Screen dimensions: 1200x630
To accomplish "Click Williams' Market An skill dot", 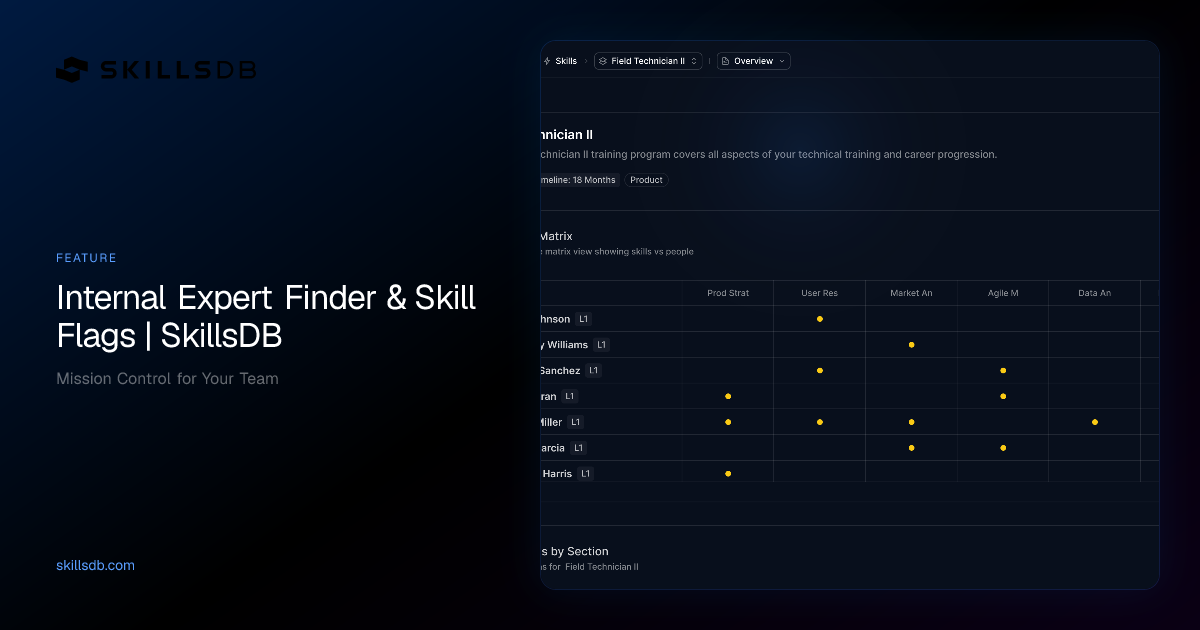I will coord(911,345).
